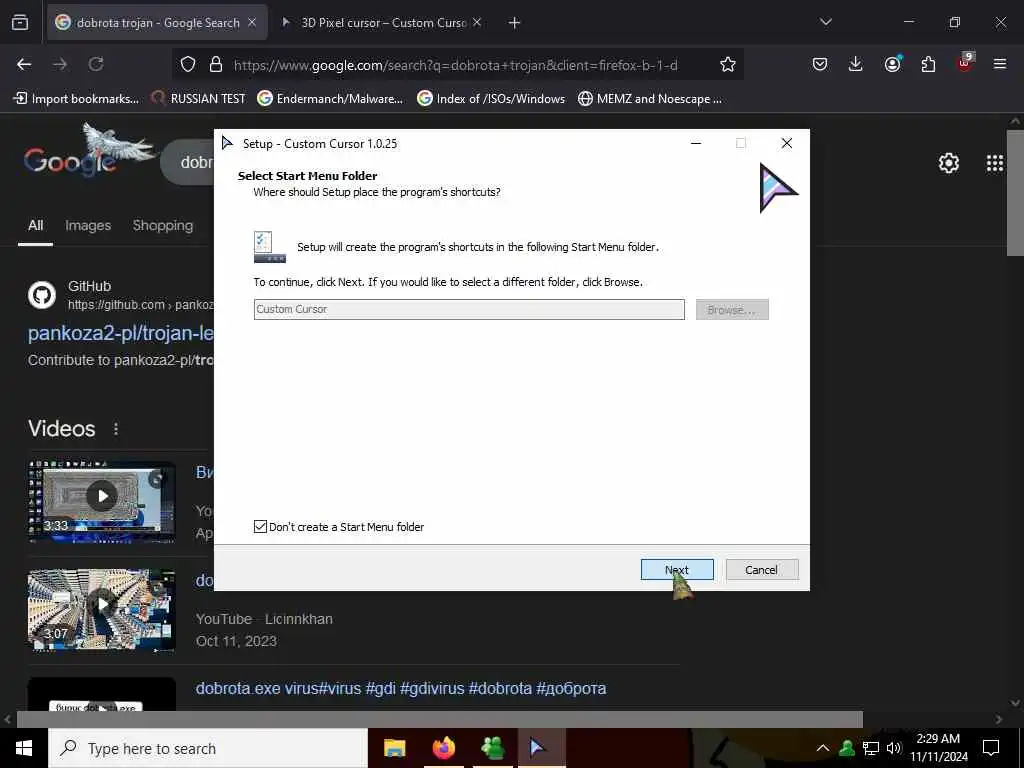Image resolution: width=1024 pixels, height=768 pixels.
Task: Minimize the Custom Cursor setup window
Action: [x=696, y=143]
